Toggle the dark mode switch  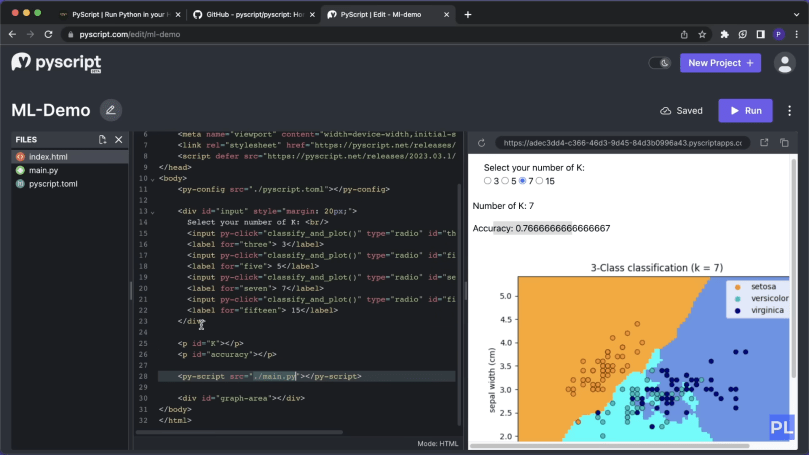pyautogui.click(x=659, y=63)
